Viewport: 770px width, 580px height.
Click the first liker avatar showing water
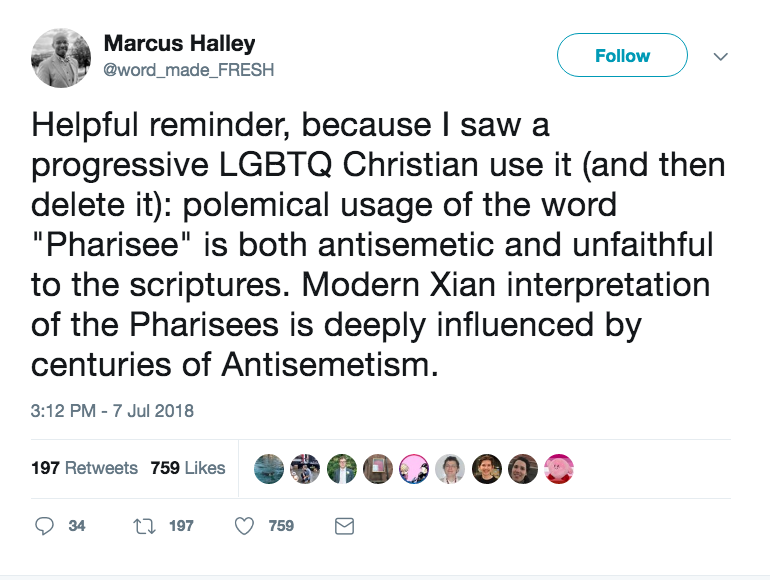pos(270,468)
